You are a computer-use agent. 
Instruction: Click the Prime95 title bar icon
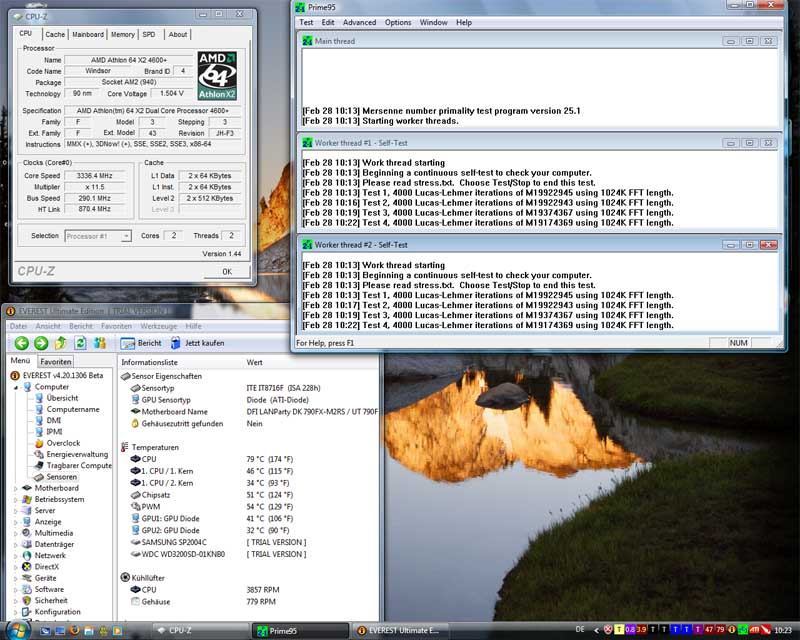(300, 7)
